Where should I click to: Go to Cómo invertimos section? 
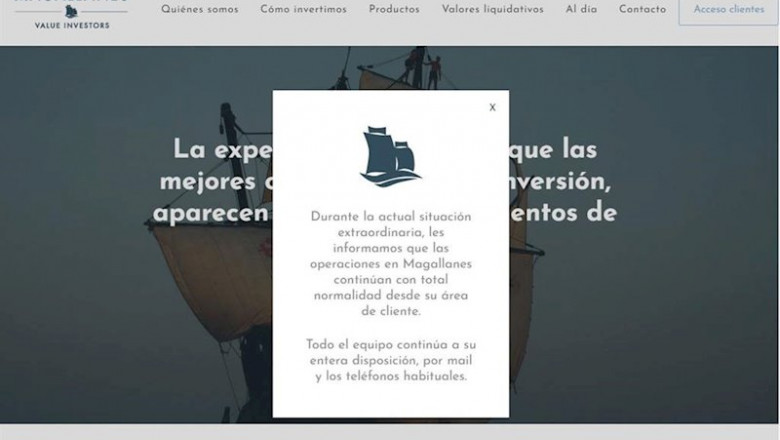click(x=303, y=9)
